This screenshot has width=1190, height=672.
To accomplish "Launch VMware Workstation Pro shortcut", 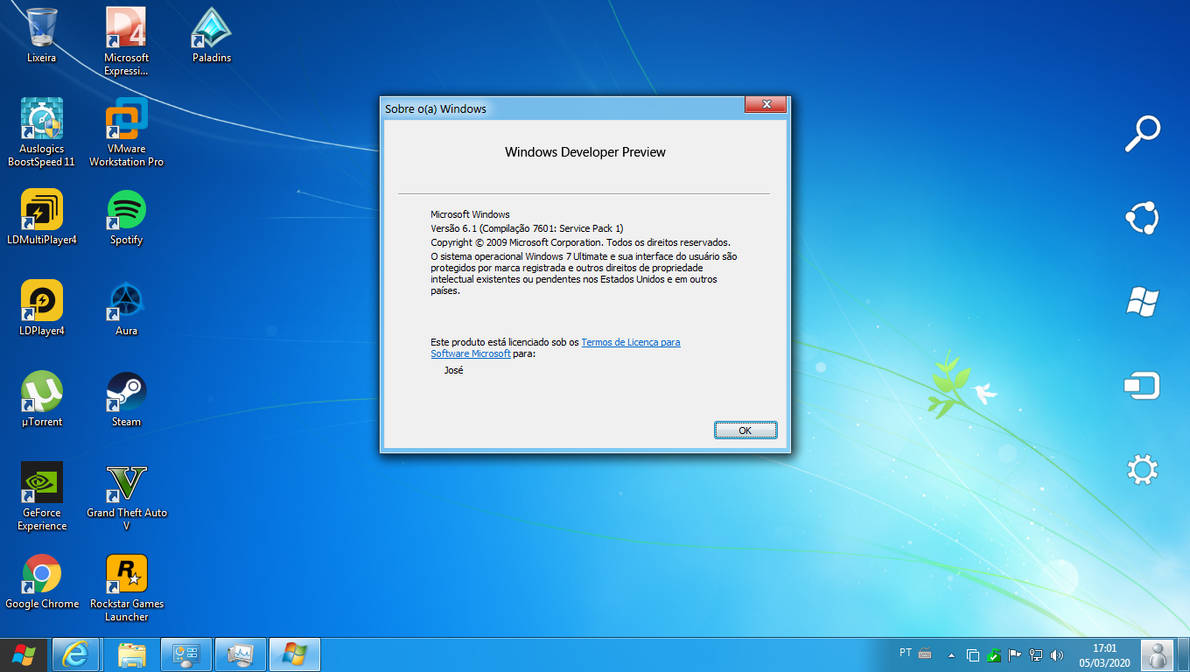I will [126, 132].
